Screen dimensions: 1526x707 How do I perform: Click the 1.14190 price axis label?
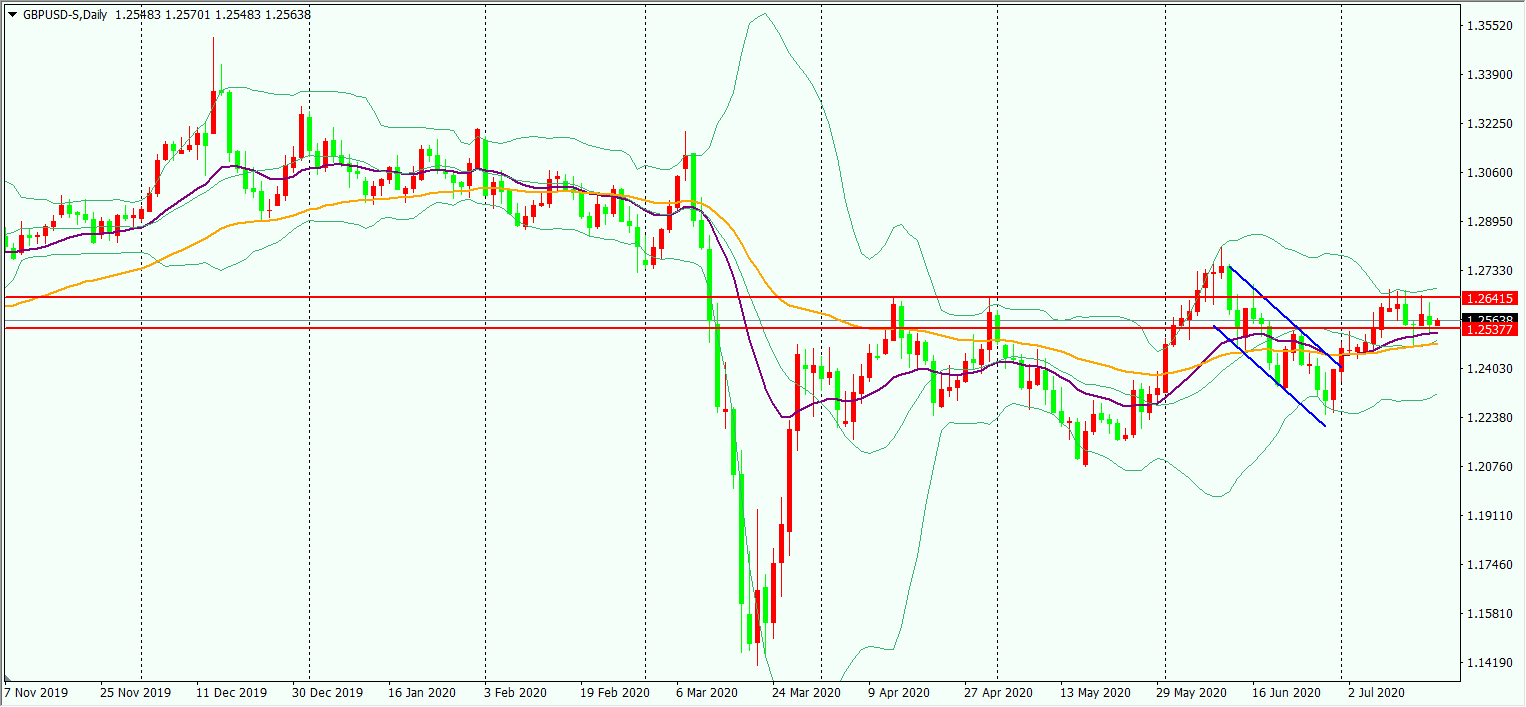point(1489,663)
